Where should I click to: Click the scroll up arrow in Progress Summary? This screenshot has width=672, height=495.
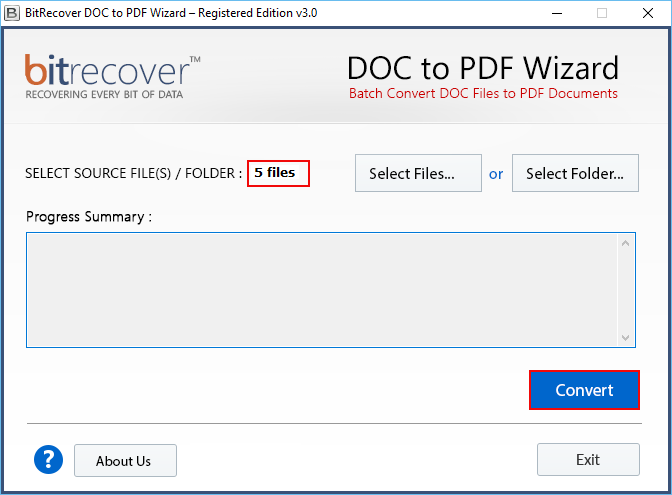(x=626, y=243)
